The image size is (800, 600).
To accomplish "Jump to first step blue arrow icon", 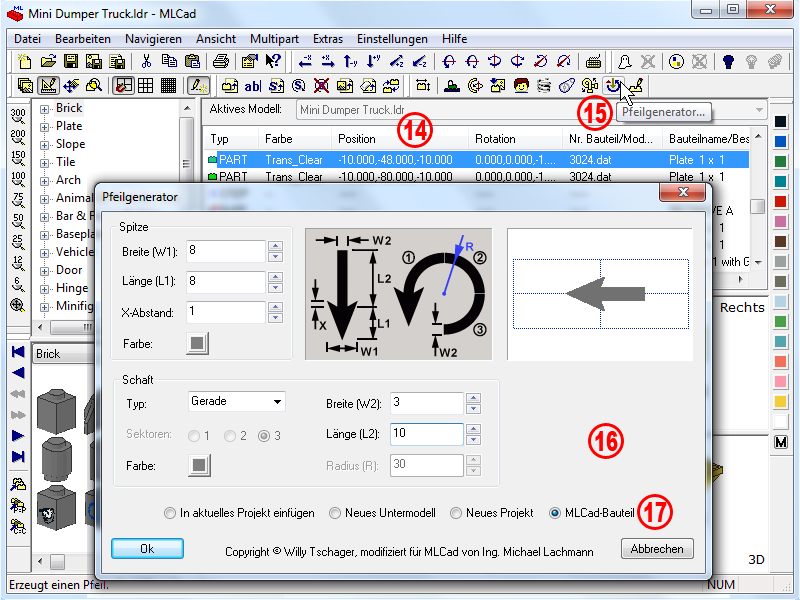I will pyautogui.click(x=18, y=352).
